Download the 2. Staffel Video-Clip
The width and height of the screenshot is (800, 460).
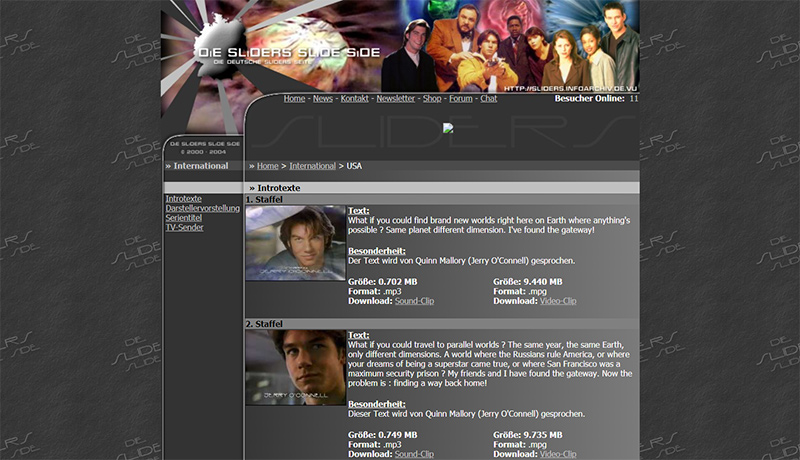558,454
